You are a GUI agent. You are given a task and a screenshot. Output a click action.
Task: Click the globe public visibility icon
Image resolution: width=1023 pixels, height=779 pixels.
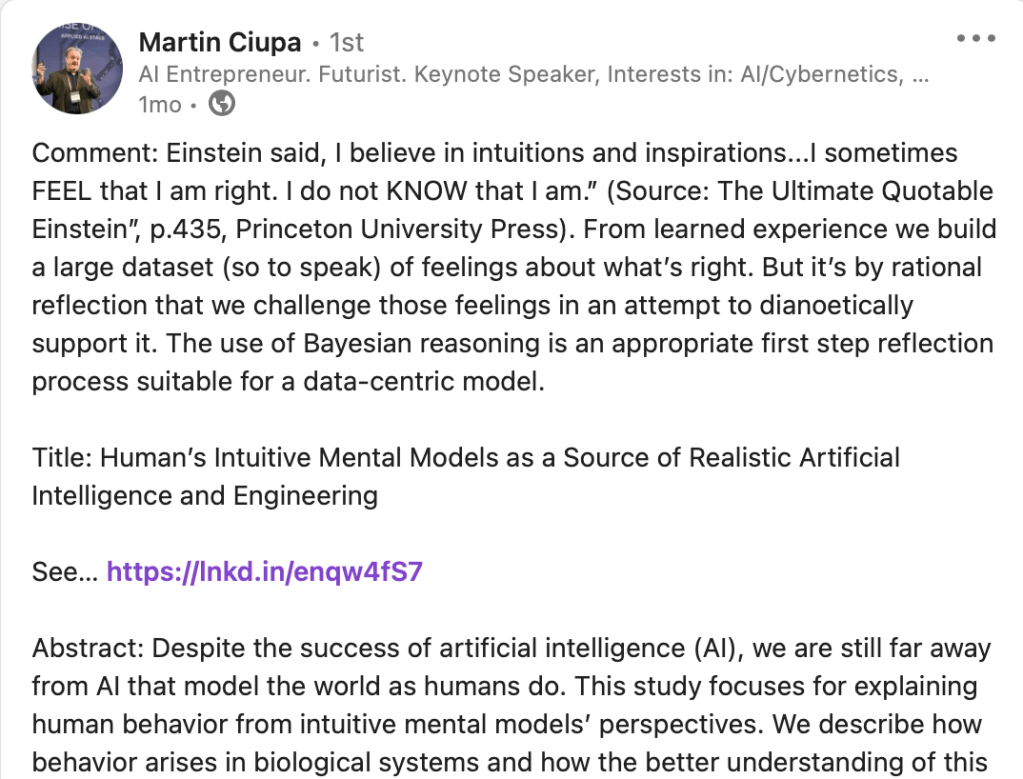[x=221, y=104]
